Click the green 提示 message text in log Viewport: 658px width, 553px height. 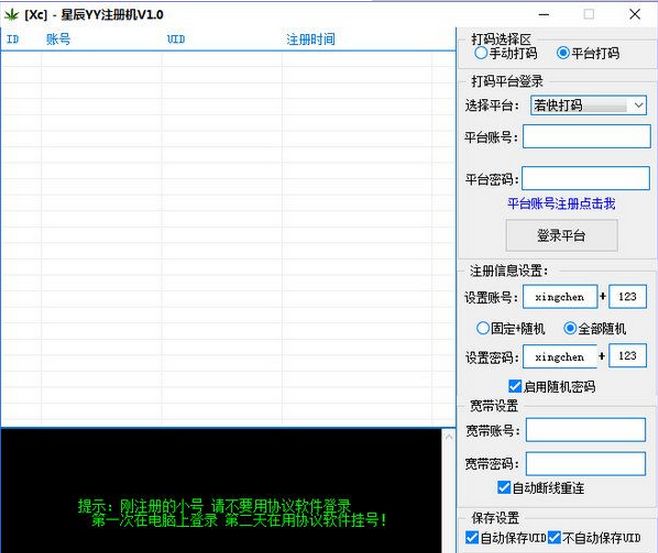coord(232,513)
